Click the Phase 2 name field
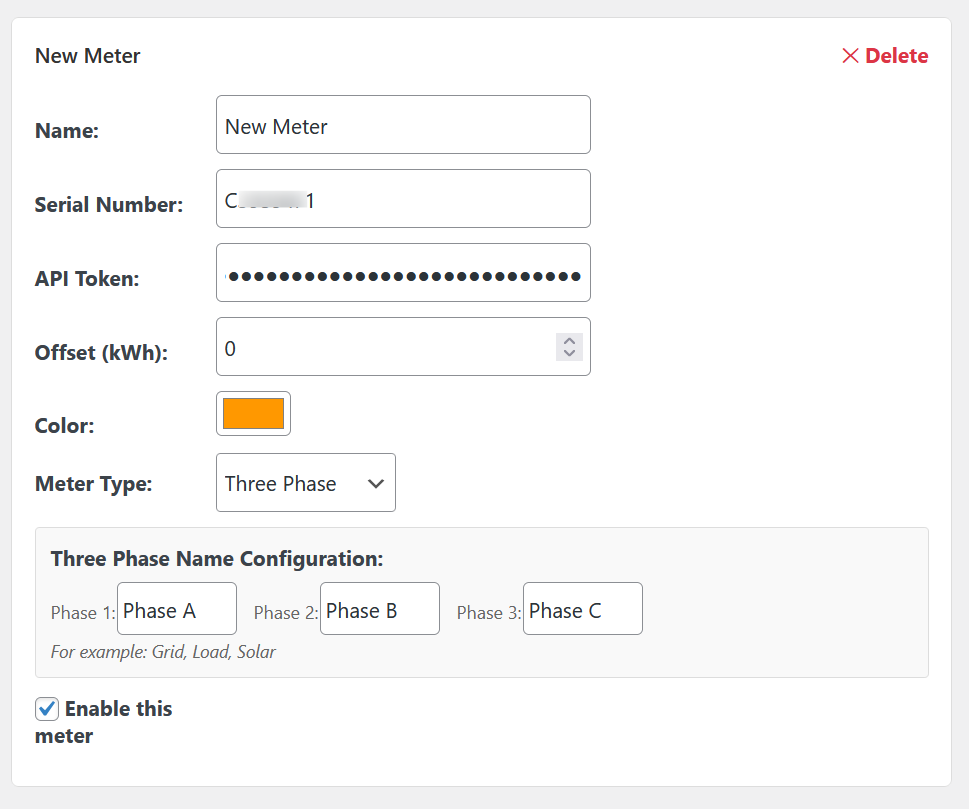Viewport: 969px width, 809px height. tap(379, 609)
